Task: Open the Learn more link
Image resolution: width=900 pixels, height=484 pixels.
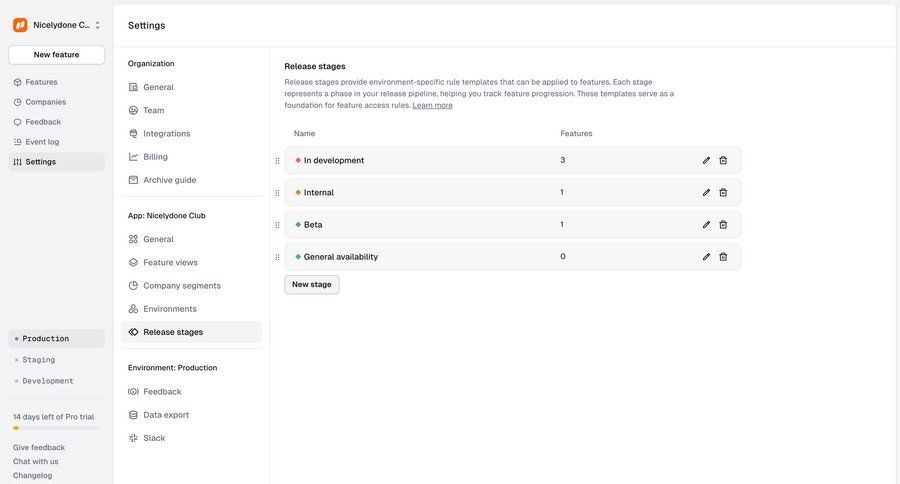Action: pos(432,106)
